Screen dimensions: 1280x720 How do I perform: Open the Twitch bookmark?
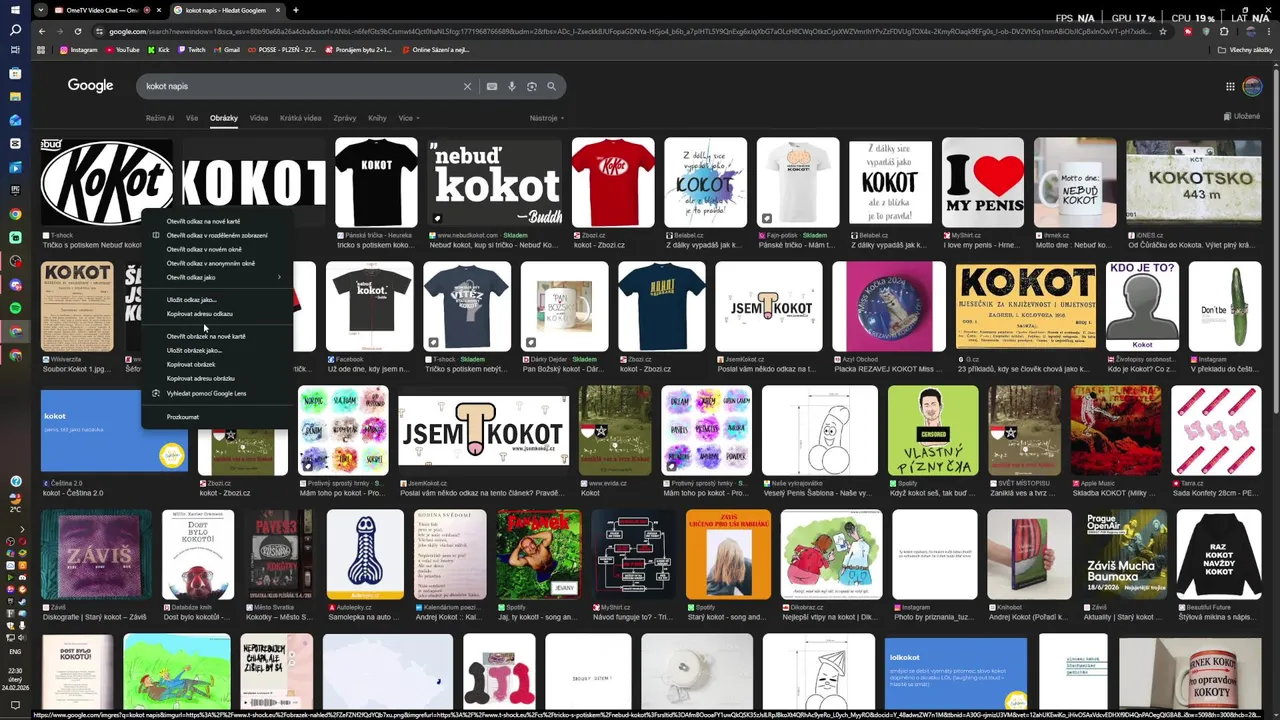click(191, 49)
